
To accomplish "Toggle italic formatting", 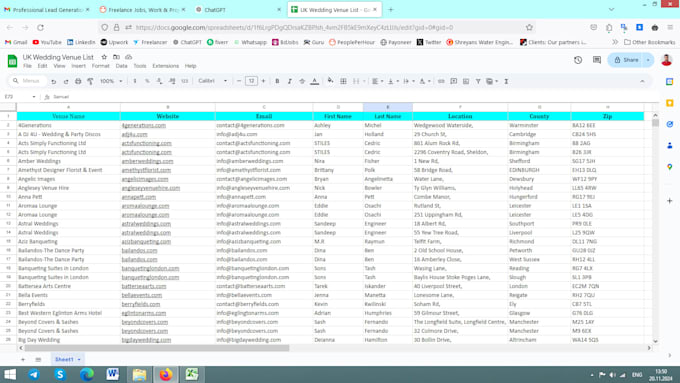I will pyautogui.click(x=289, y=81).
